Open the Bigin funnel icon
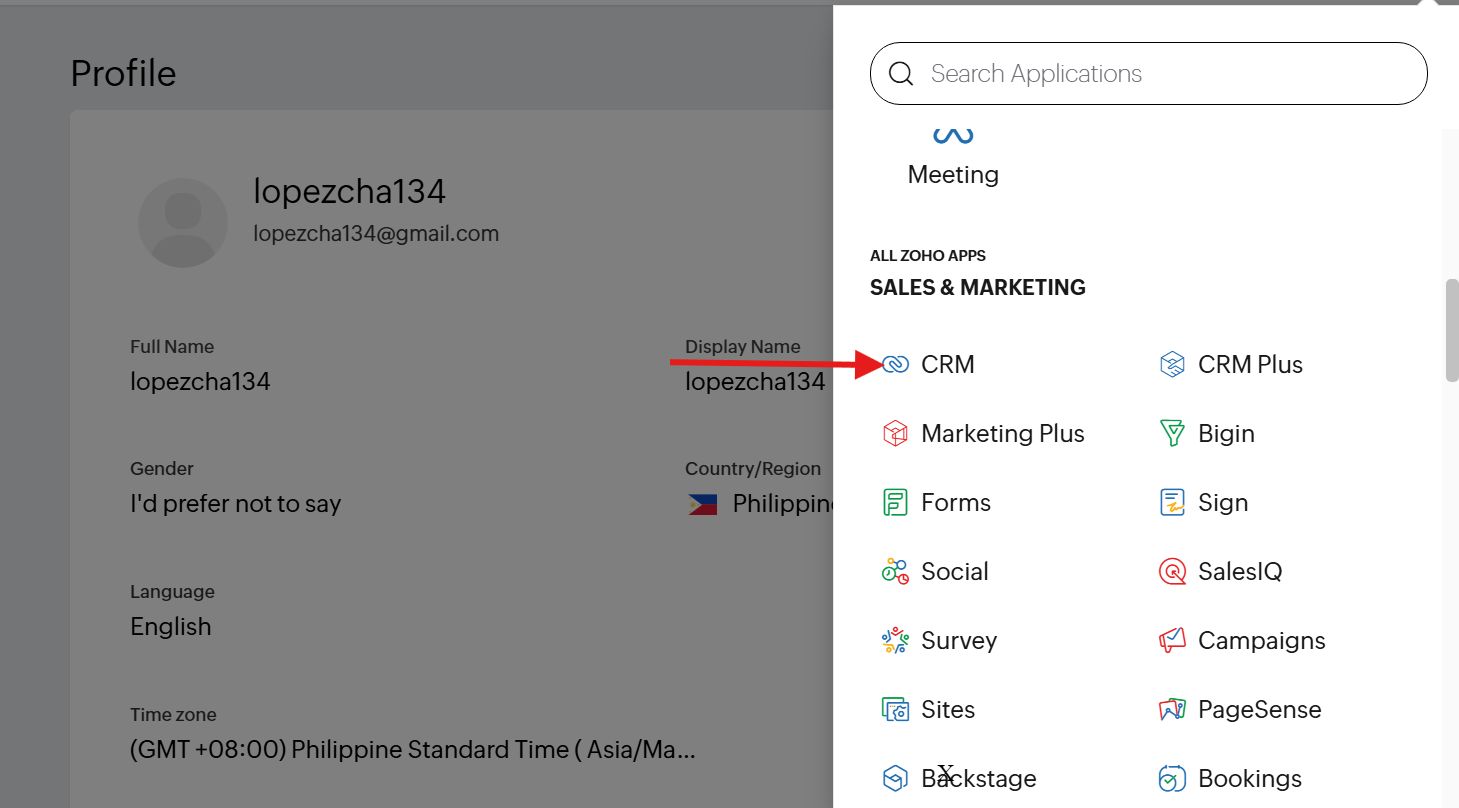This screenshot has width=1459, height=808. point(1172,434)
